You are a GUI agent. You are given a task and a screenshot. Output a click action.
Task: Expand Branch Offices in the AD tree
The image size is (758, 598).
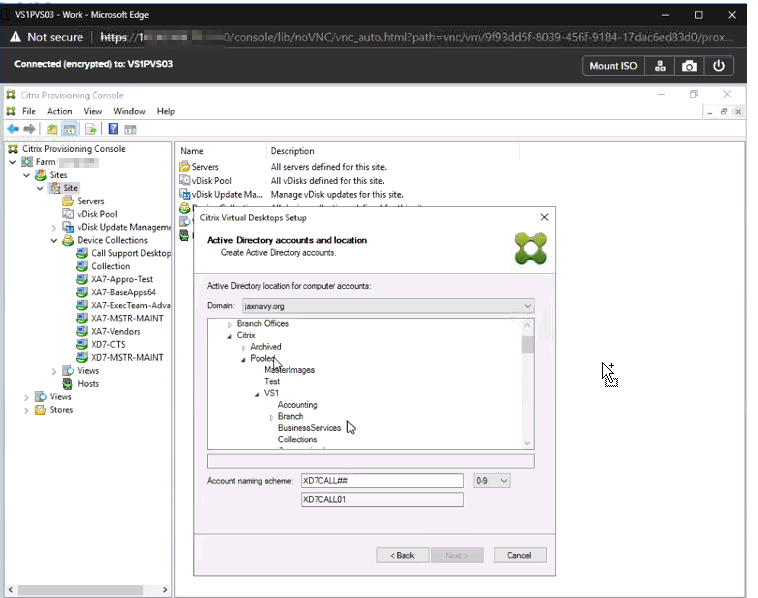click(230, 324)
